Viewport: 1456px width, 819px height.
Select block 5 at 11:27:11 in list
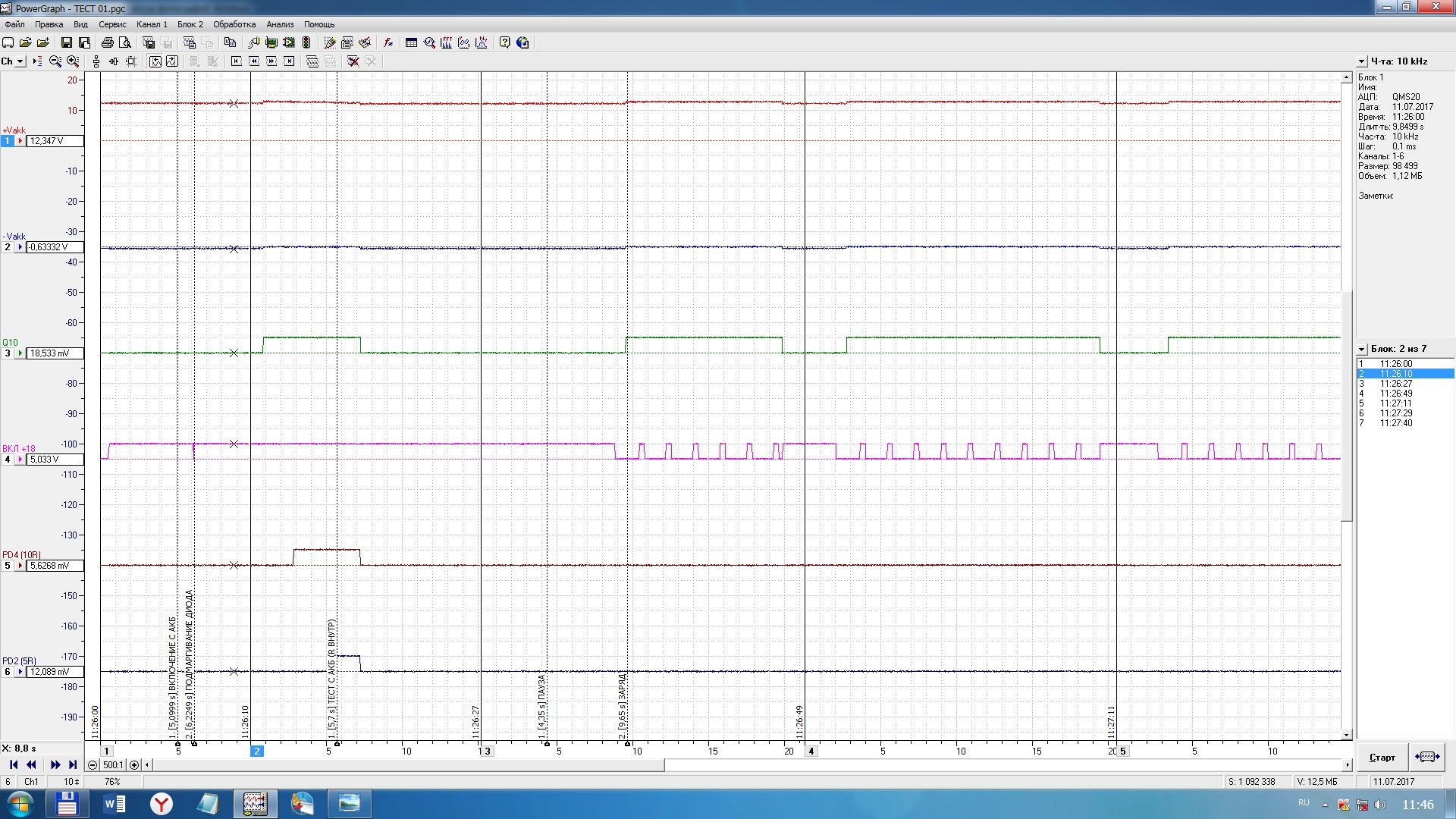[1395, 403]
